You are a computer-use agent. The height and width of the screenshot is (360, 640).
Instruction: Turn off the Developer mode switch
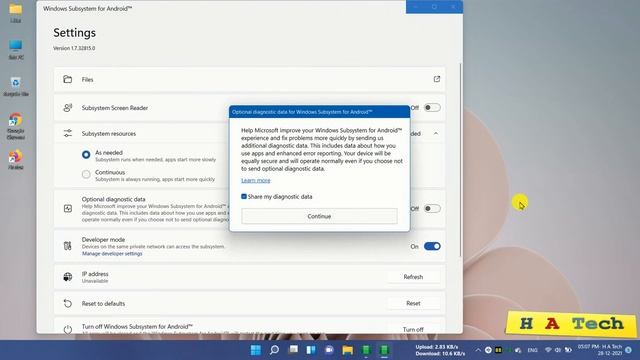(x=432, y=246)
